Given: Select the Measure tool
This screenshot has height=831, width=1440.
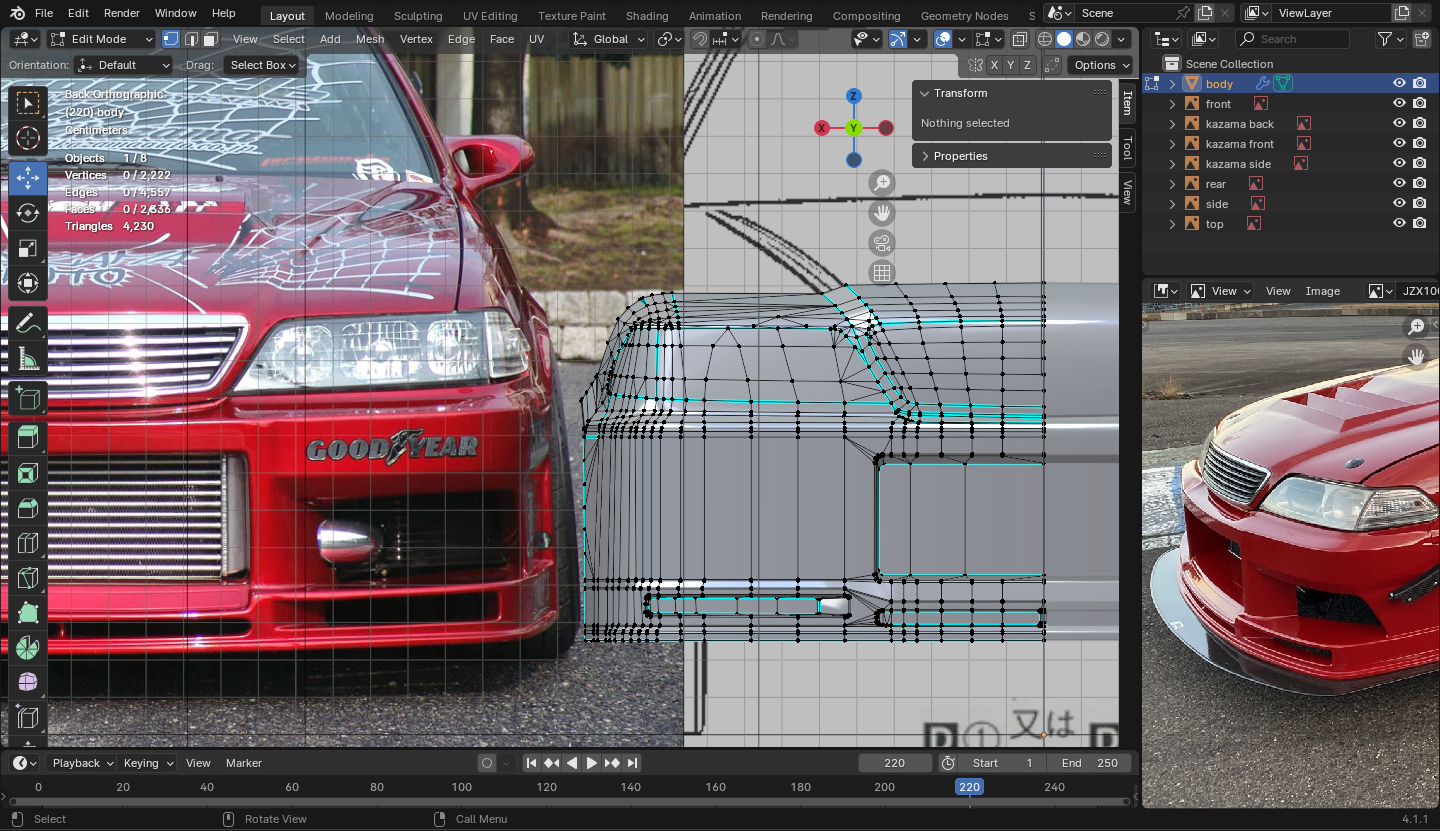Looking at the screenshot, I should pos(28,358).
